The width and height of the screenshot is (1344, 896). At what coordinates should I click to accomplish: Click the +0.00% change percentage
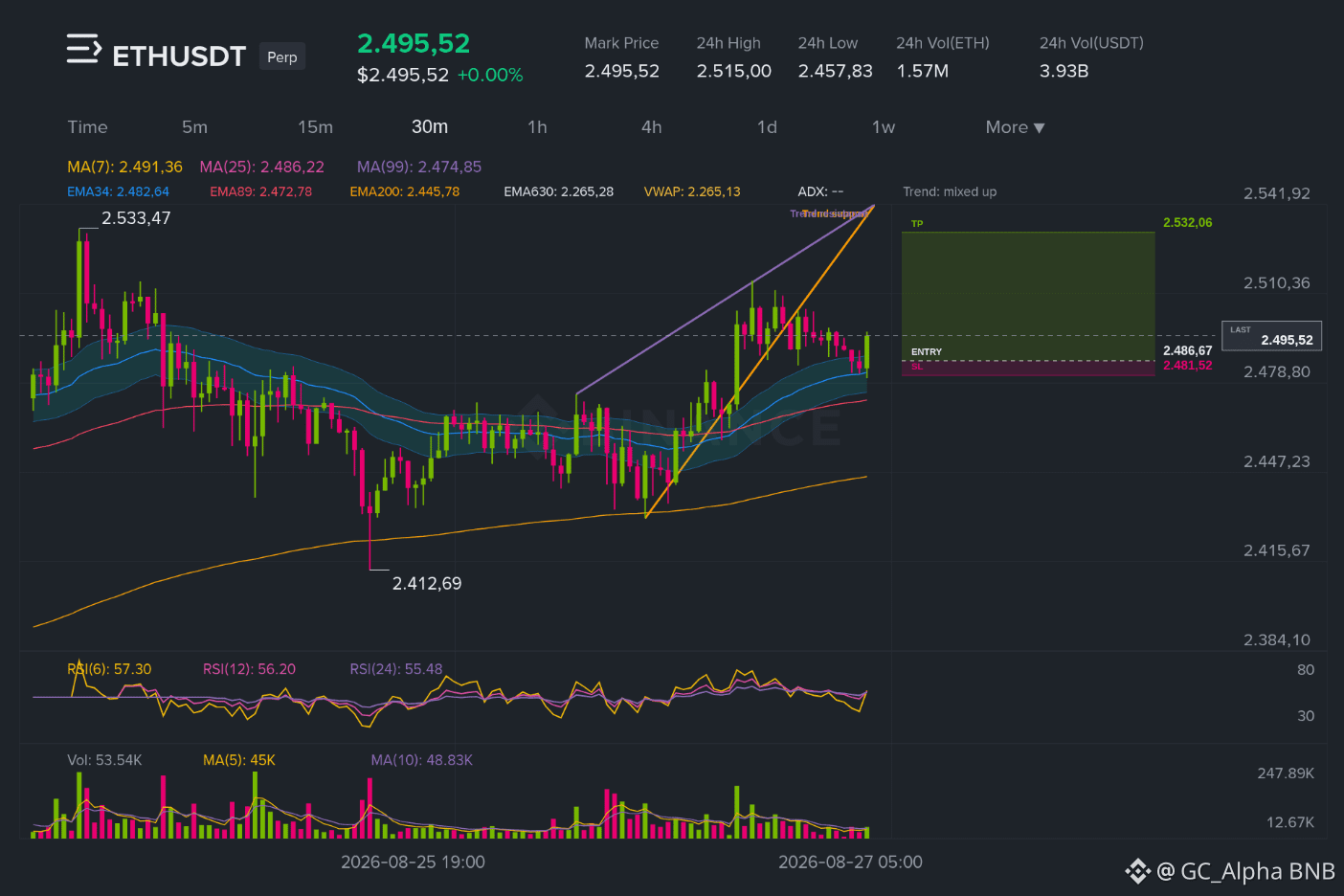490,75
